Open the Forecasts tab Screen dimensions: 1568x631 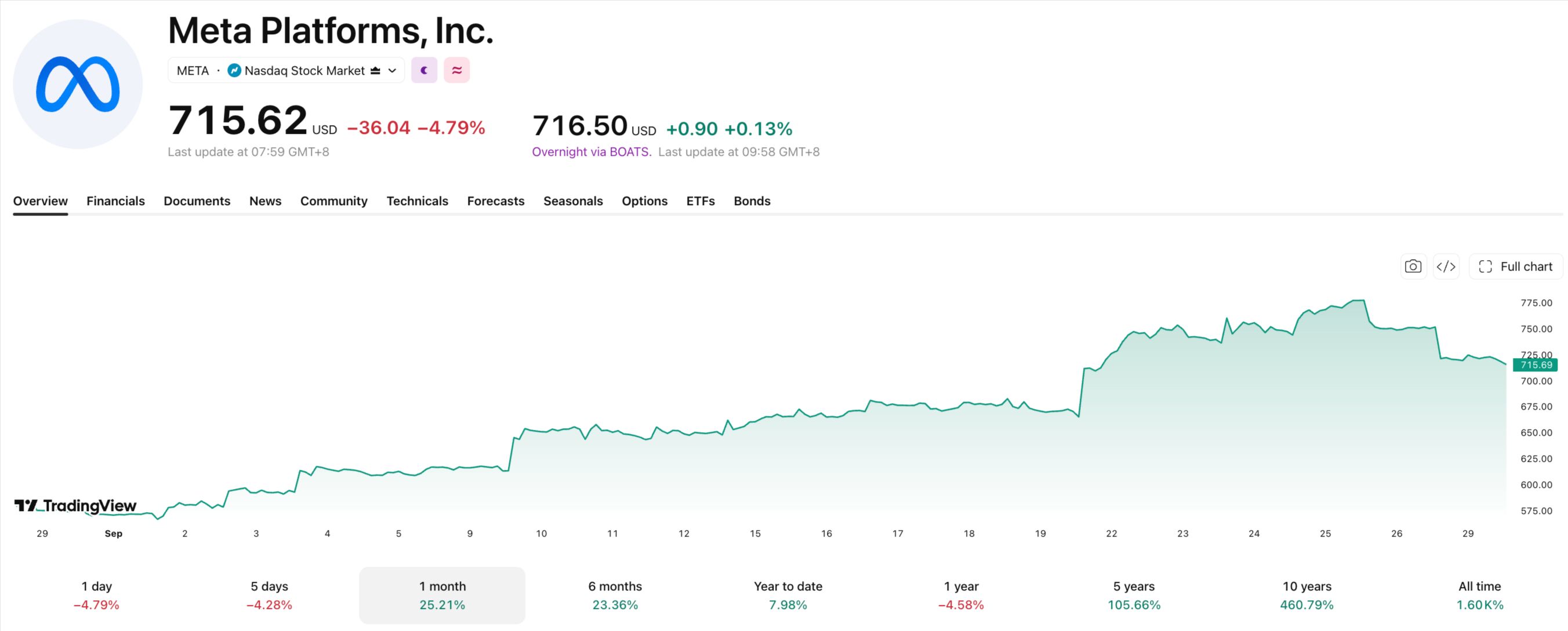(495, 201)
